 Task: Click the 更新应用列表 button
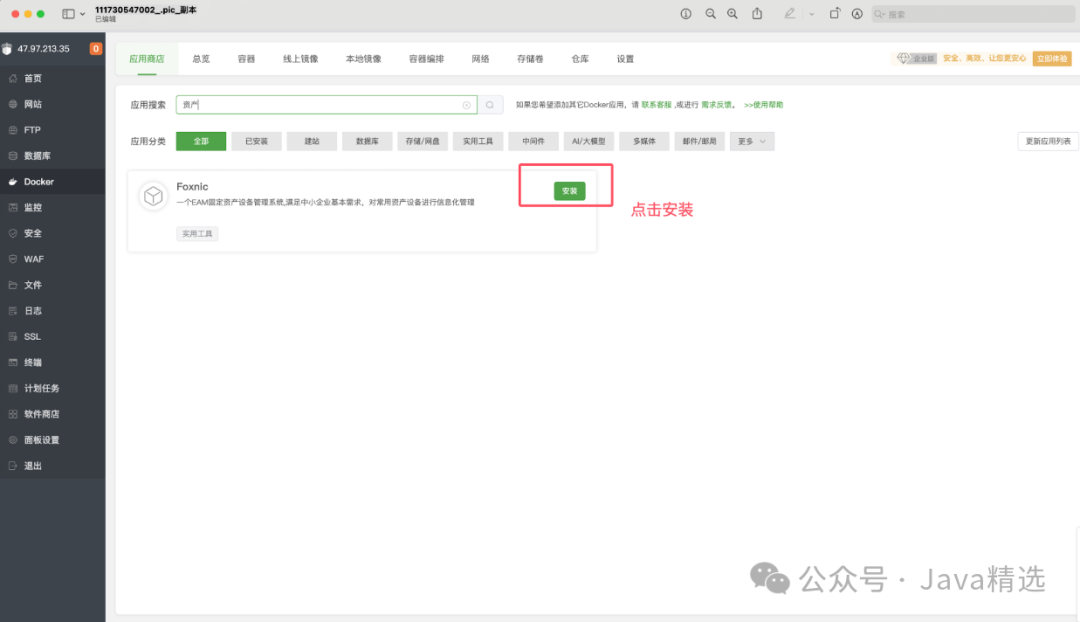pyautogui.click(x=1048, y=141)
